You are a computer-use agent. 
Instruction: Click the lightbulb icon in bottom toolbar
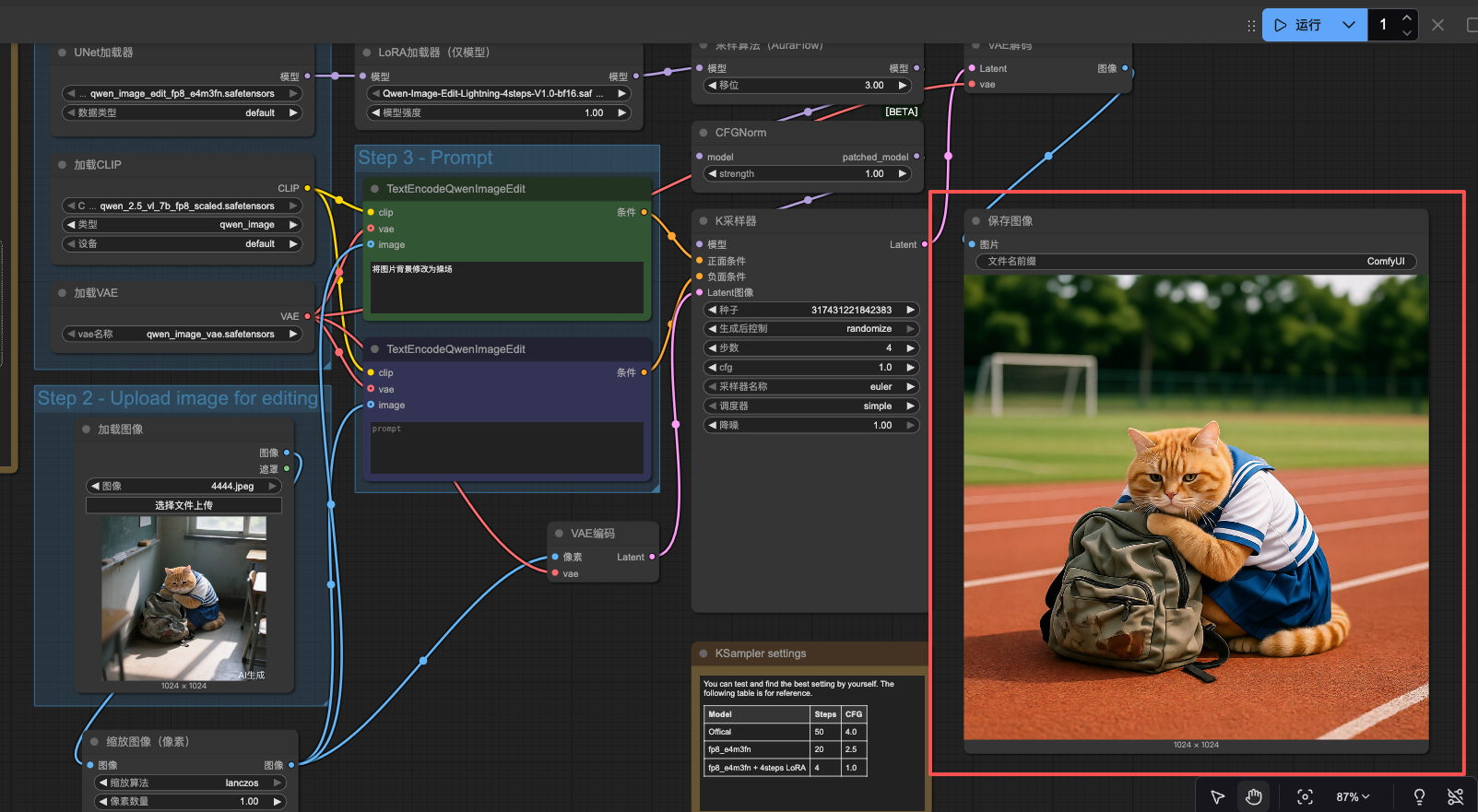[x=1419, y=796]
